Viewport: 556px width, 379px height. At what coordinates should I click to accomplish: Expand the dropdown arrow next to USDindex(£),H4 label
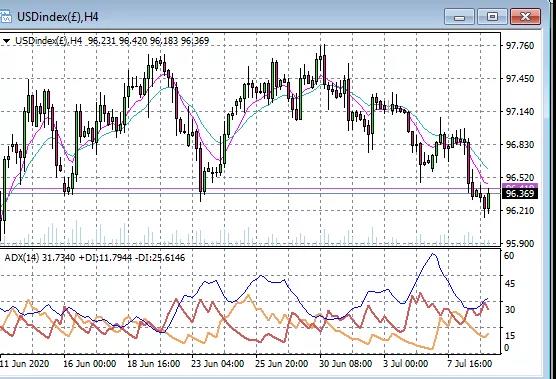(x=6, y=41)
